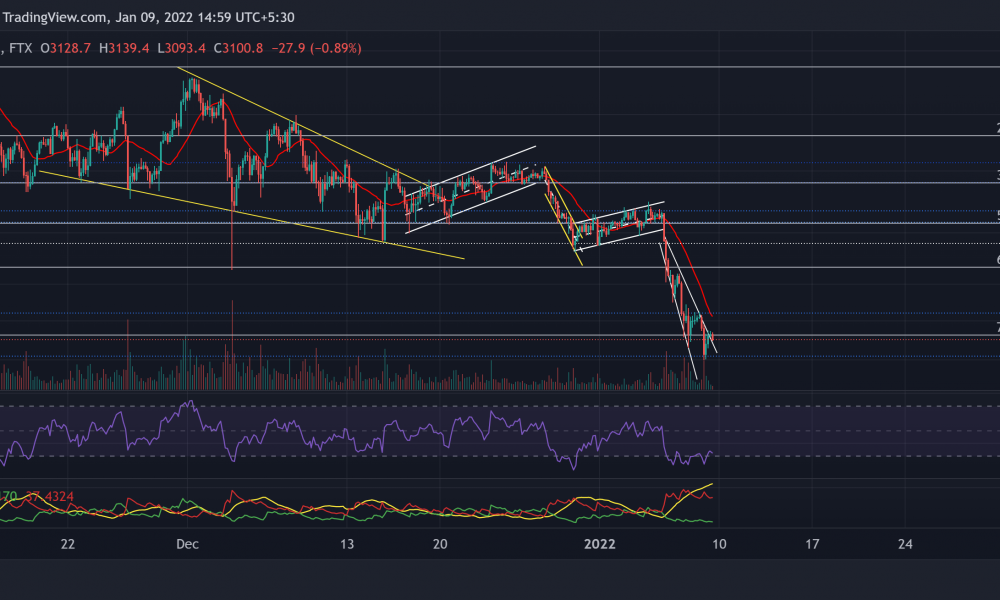Click the FTX exchange label
1000x600 pixels.
20,48
